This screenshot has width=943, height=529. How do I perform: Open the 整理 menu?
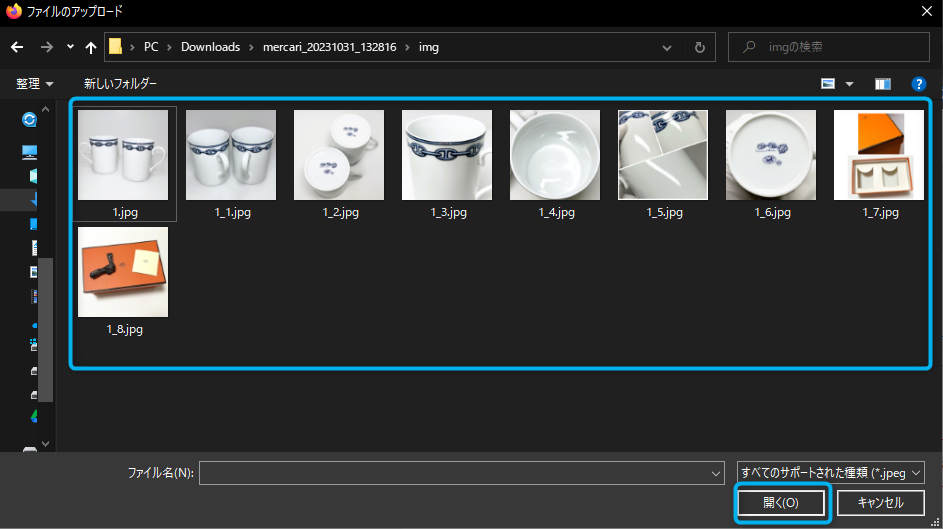(x=34, y=84)
